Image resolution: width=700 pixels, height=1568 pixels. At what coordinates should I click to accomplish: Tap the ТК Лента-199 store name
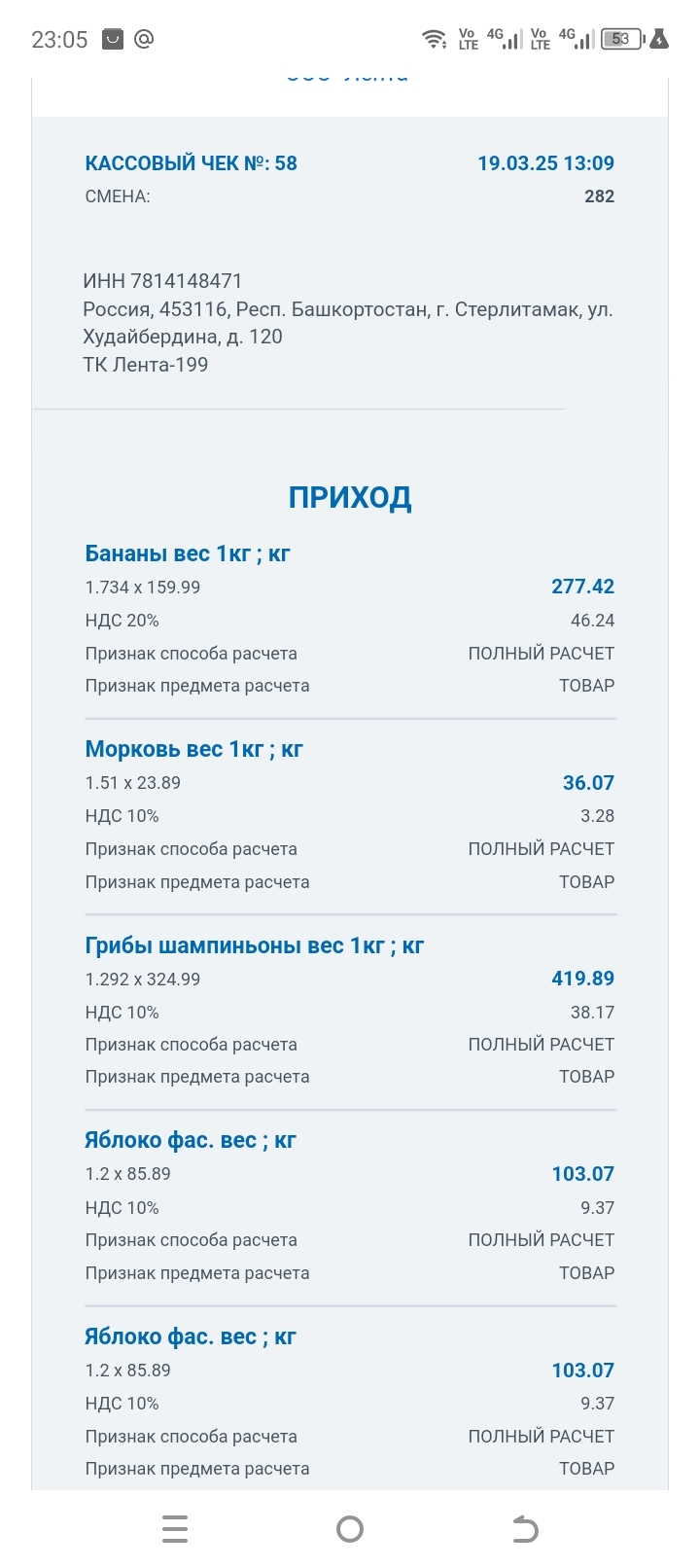pos(146,365)
